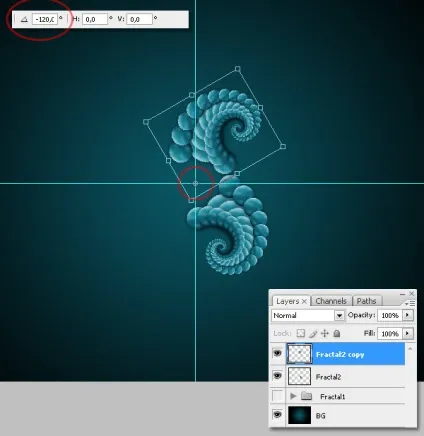The image size is (424, 436).
Task: Expand the Fractal1 group triangle
Action: coord(293,396)
